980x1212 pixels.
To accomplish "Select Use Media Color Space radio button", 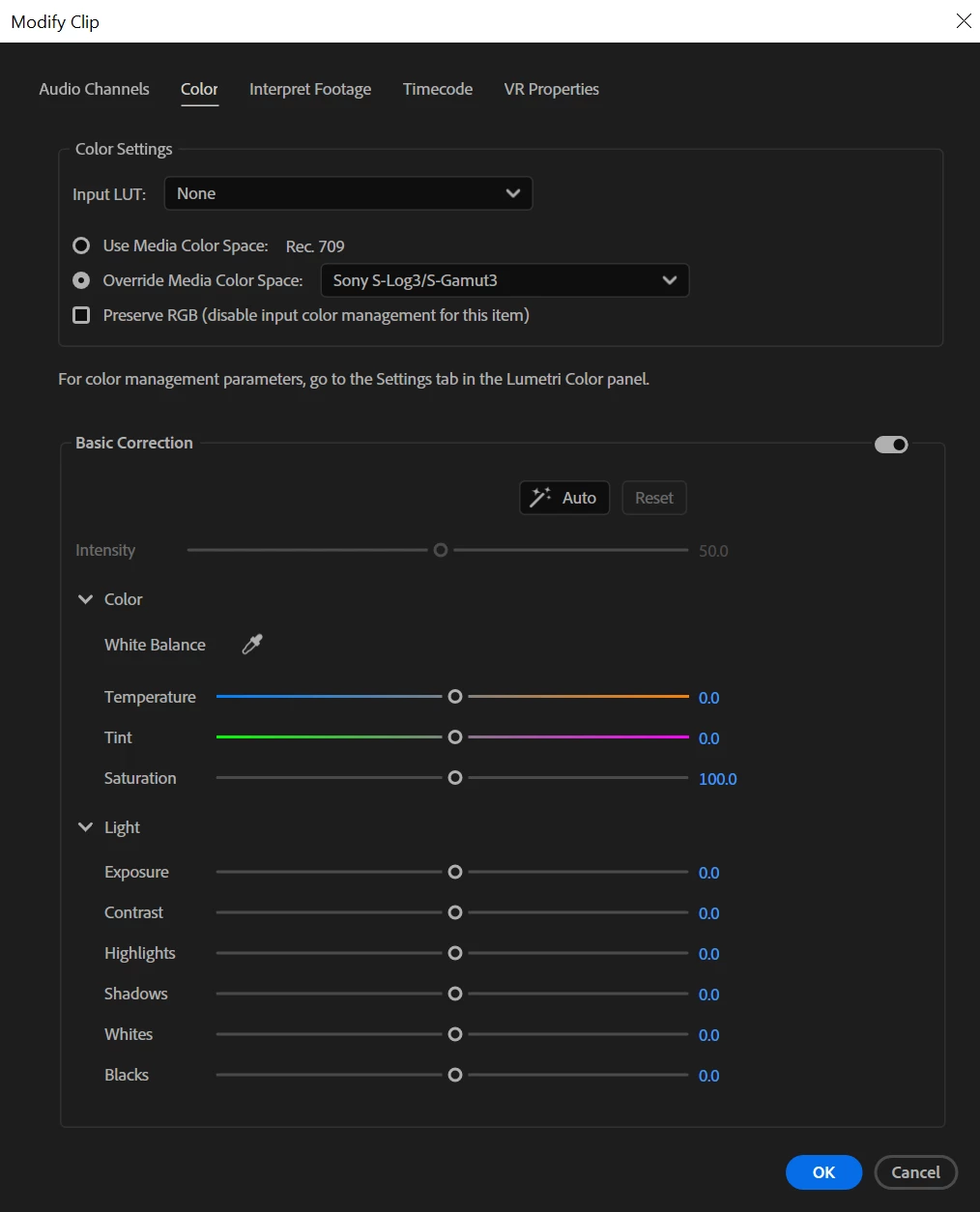I will (x=82, y=245).
